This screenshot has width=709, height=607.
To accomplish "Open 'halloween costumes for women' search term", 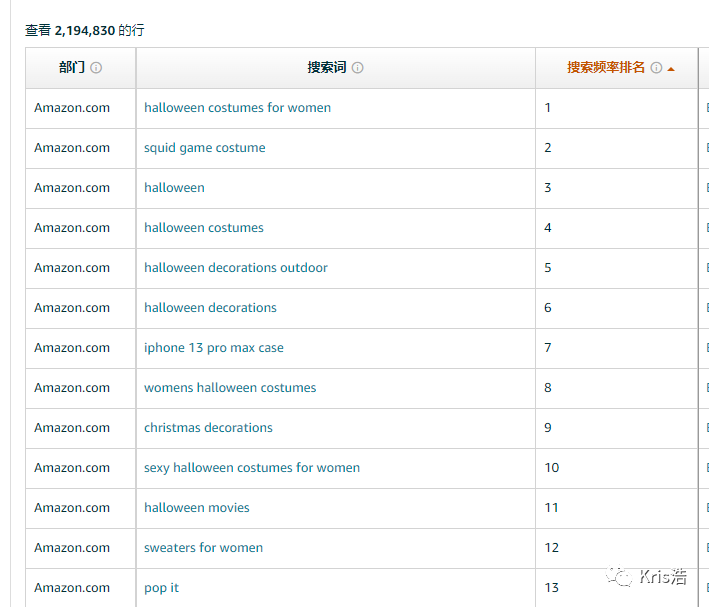I will coord(237,108).
